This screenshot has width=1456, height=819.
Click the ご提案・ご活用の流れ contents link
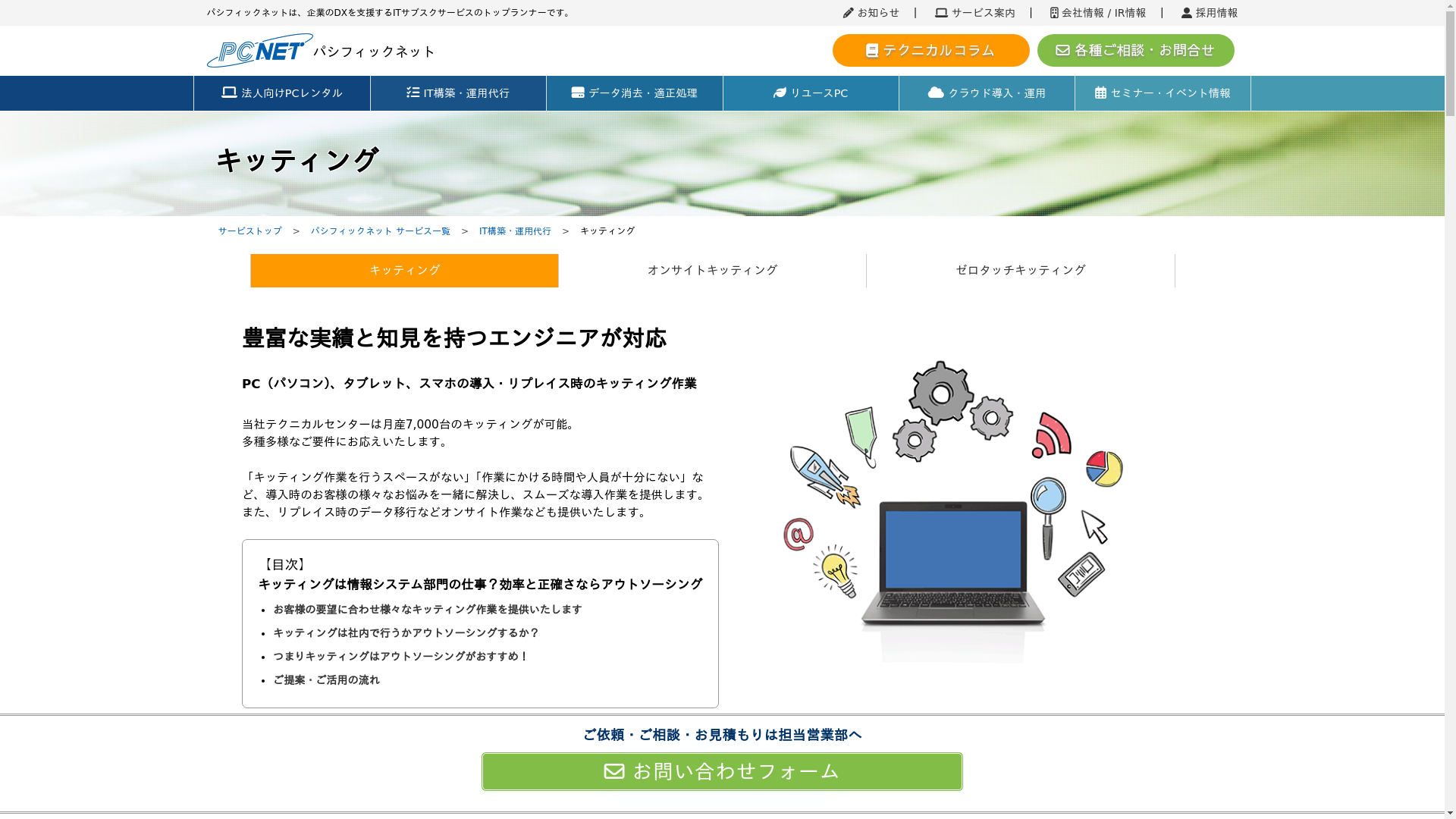pos(326,680)
